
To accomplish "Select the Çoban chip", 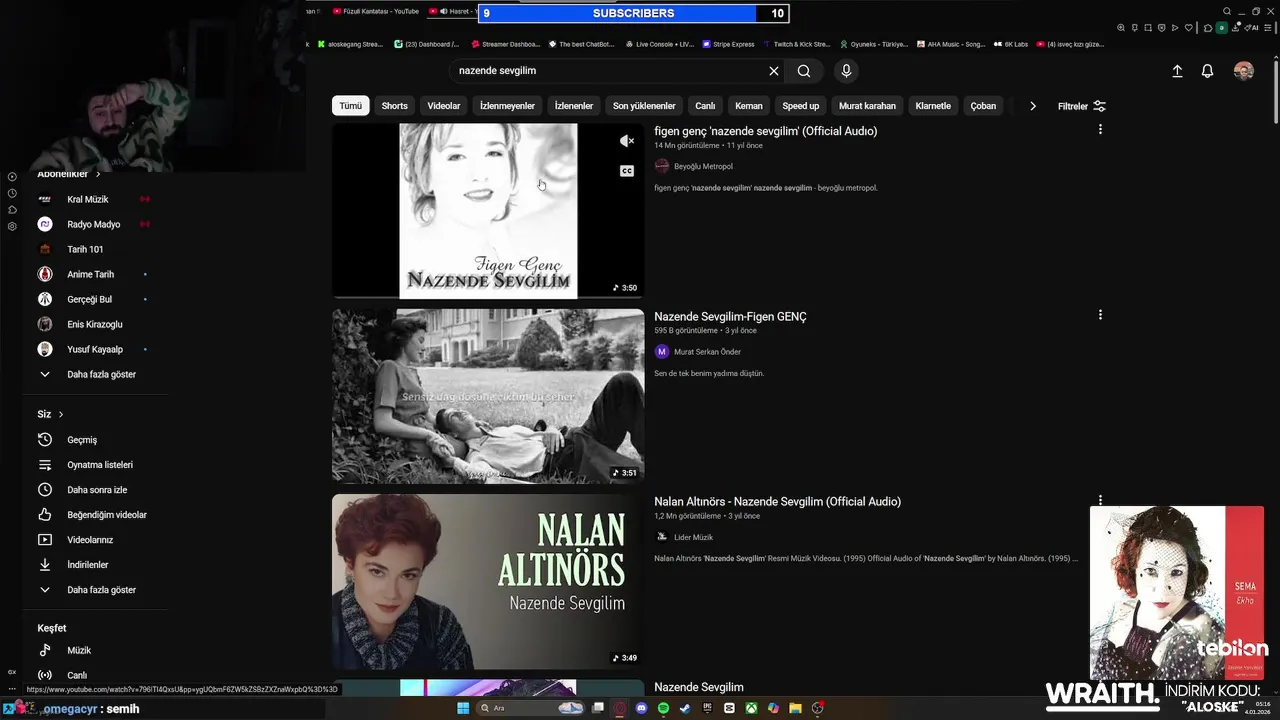I will coord(983,106).
